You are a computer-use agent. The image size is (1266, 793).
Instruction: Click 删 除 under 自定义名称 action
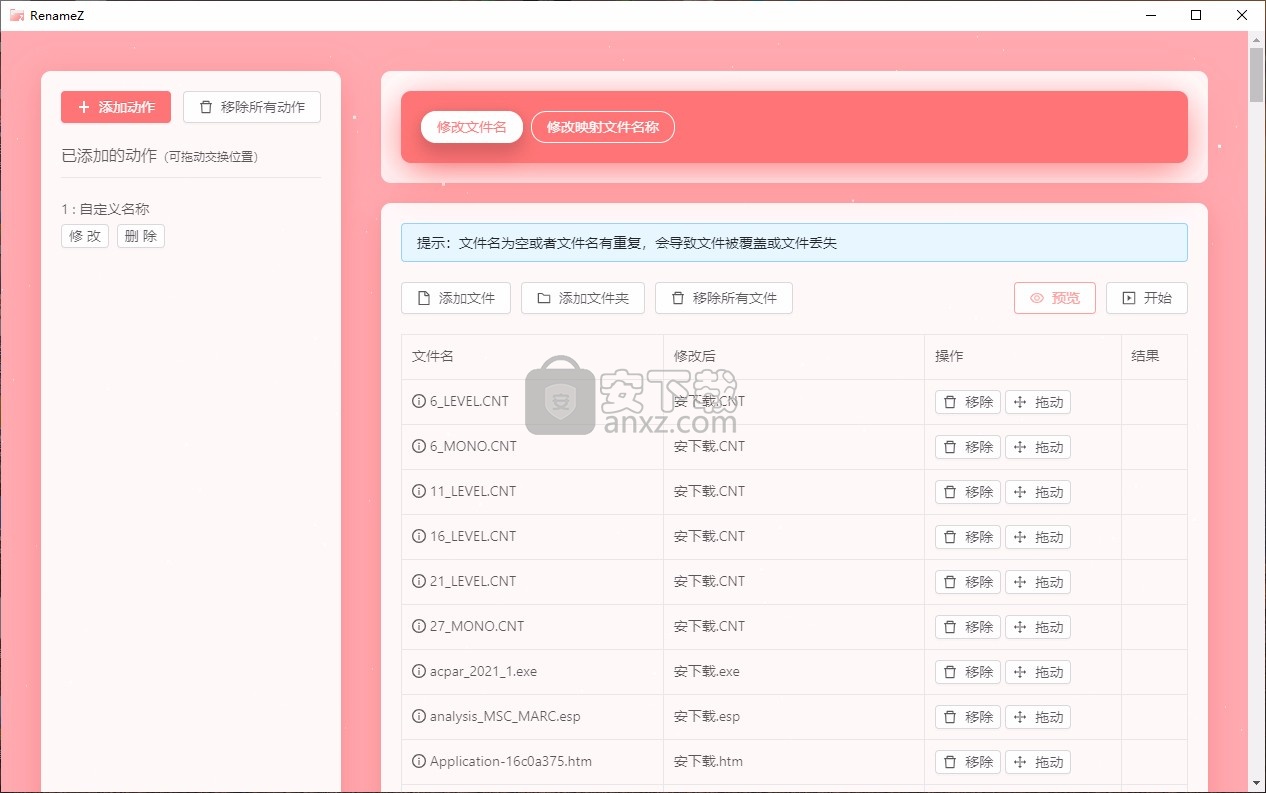[x=141, y=236]
